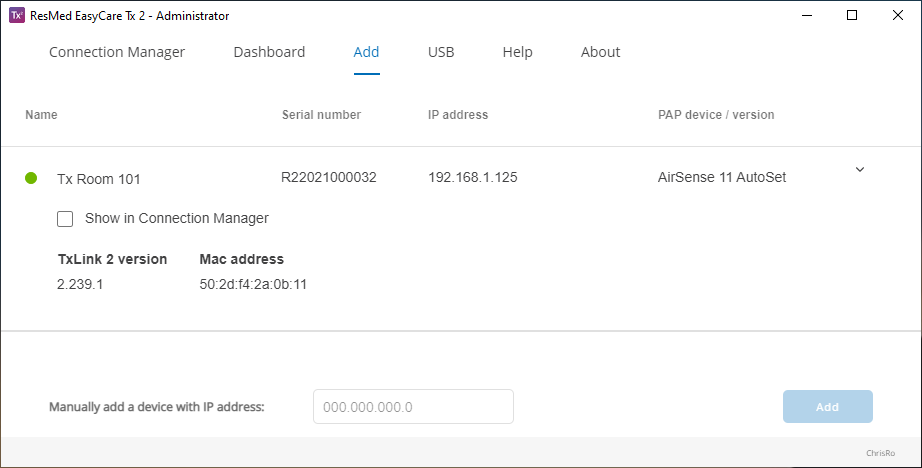Click the Mac address label
922x468 pixels.
click(x=242, y=259)
